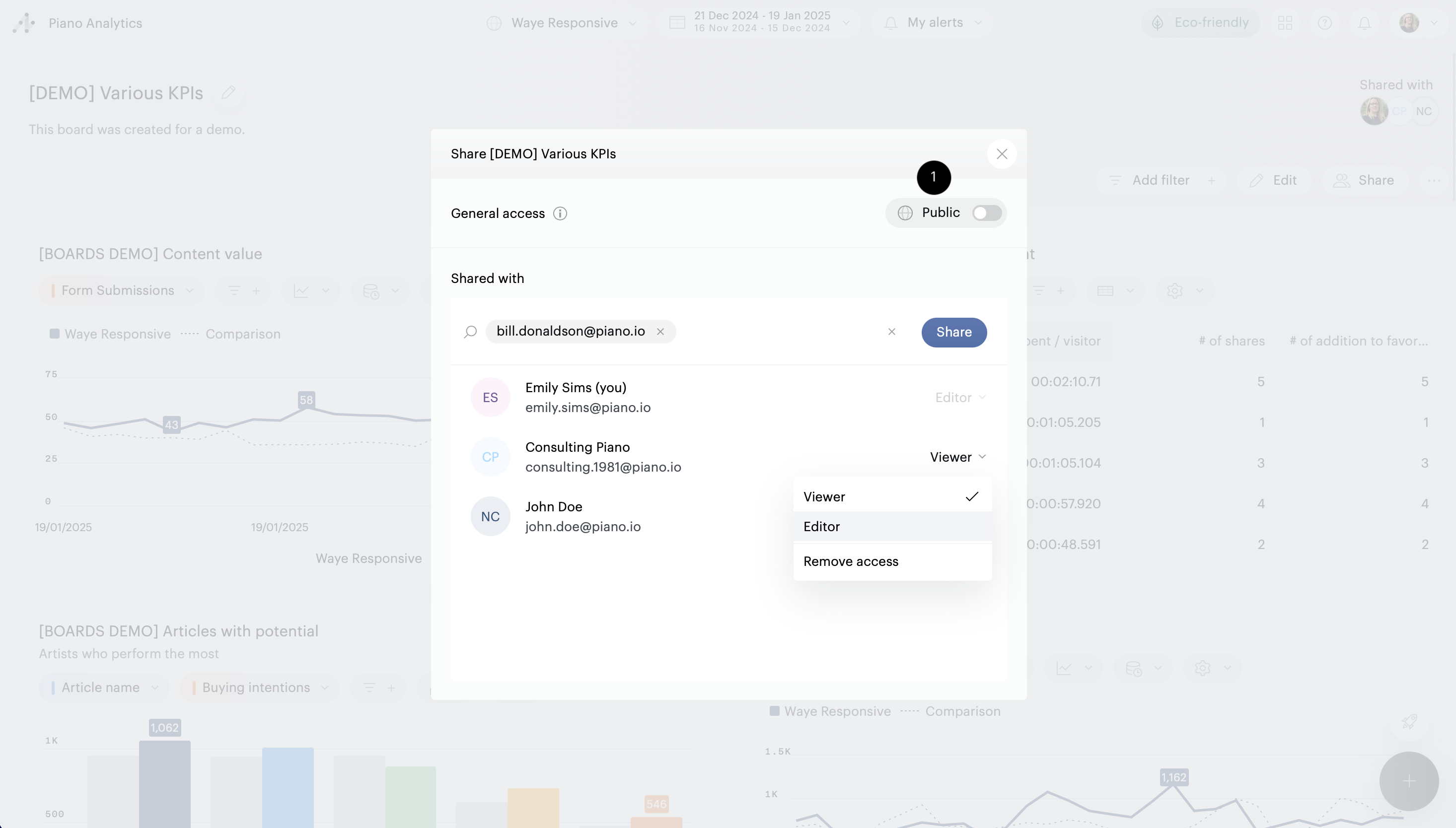
Task: Expand the Viewer role dropdown for Consulting Piano
Action: click(958, 457)
